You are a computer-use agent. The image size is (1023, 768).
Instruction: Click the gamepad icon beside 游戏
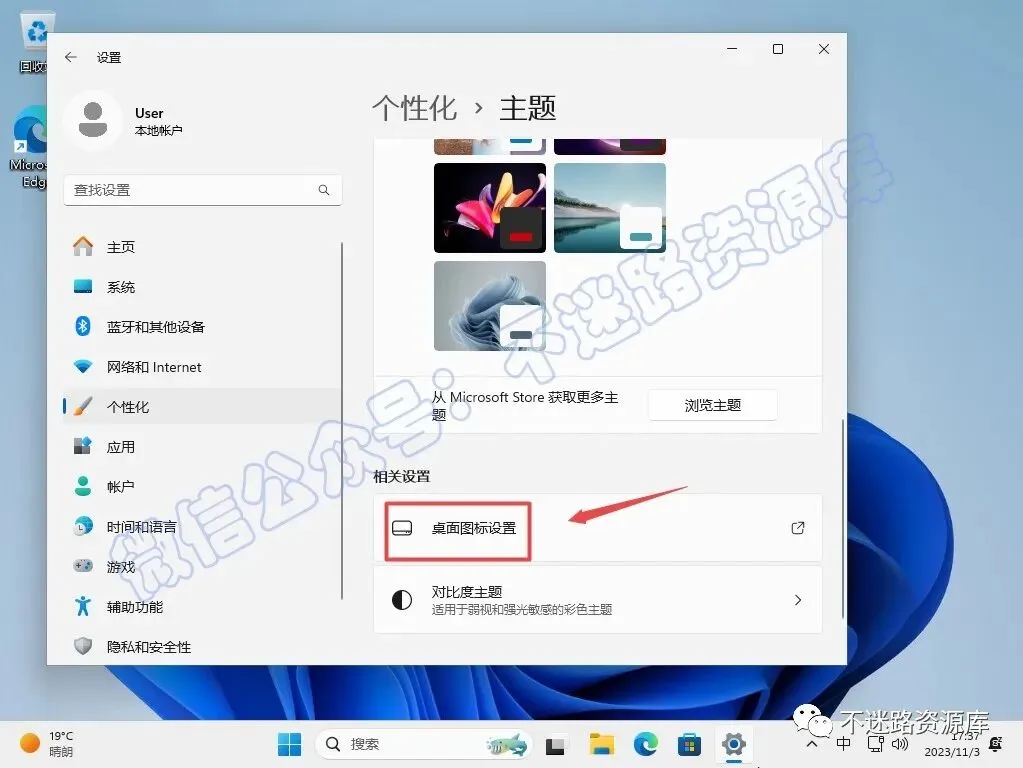tap(83, 566)
